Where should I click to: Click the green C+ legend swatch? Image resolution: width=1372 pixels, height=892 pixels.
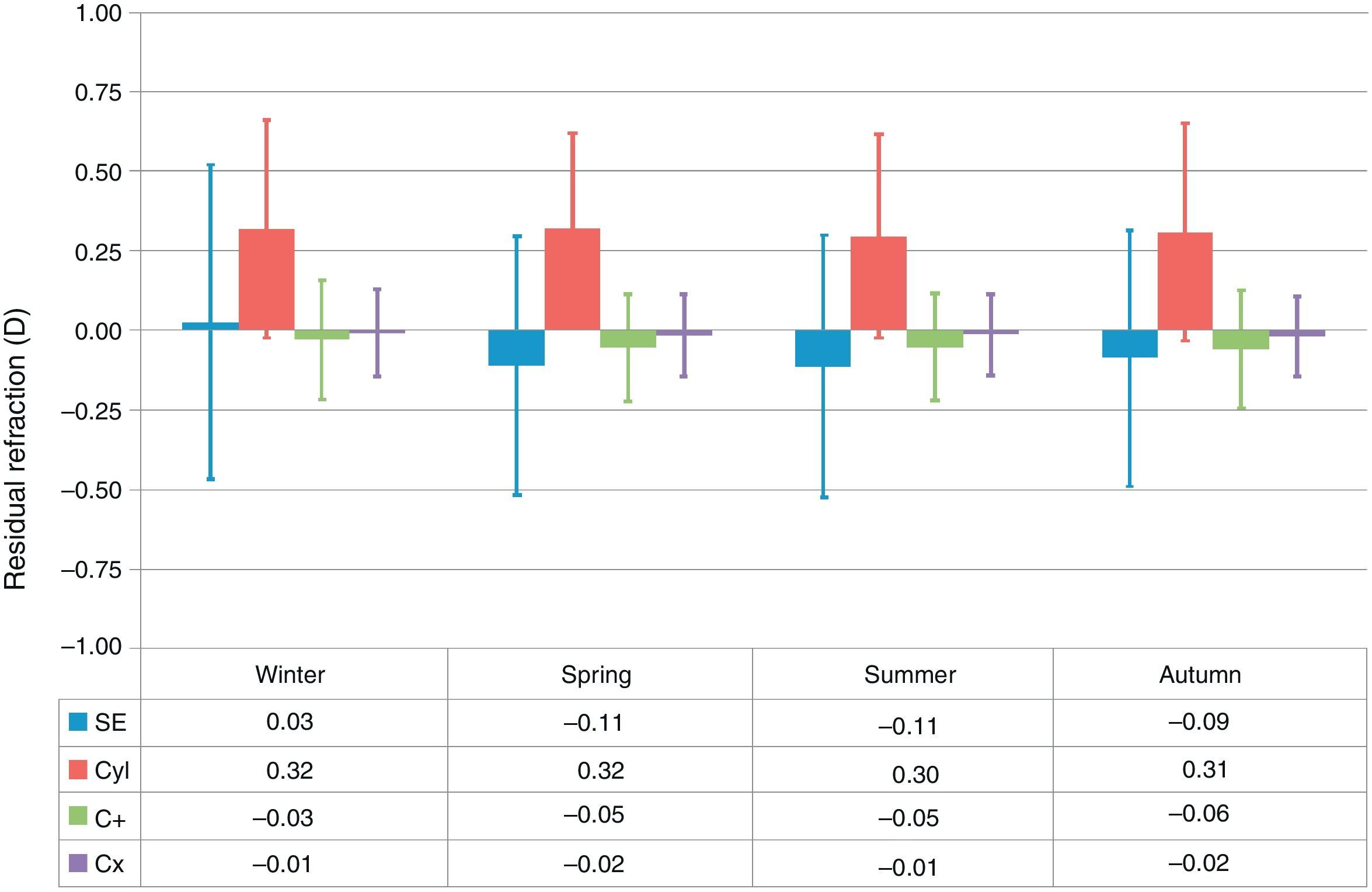[78, 816]
